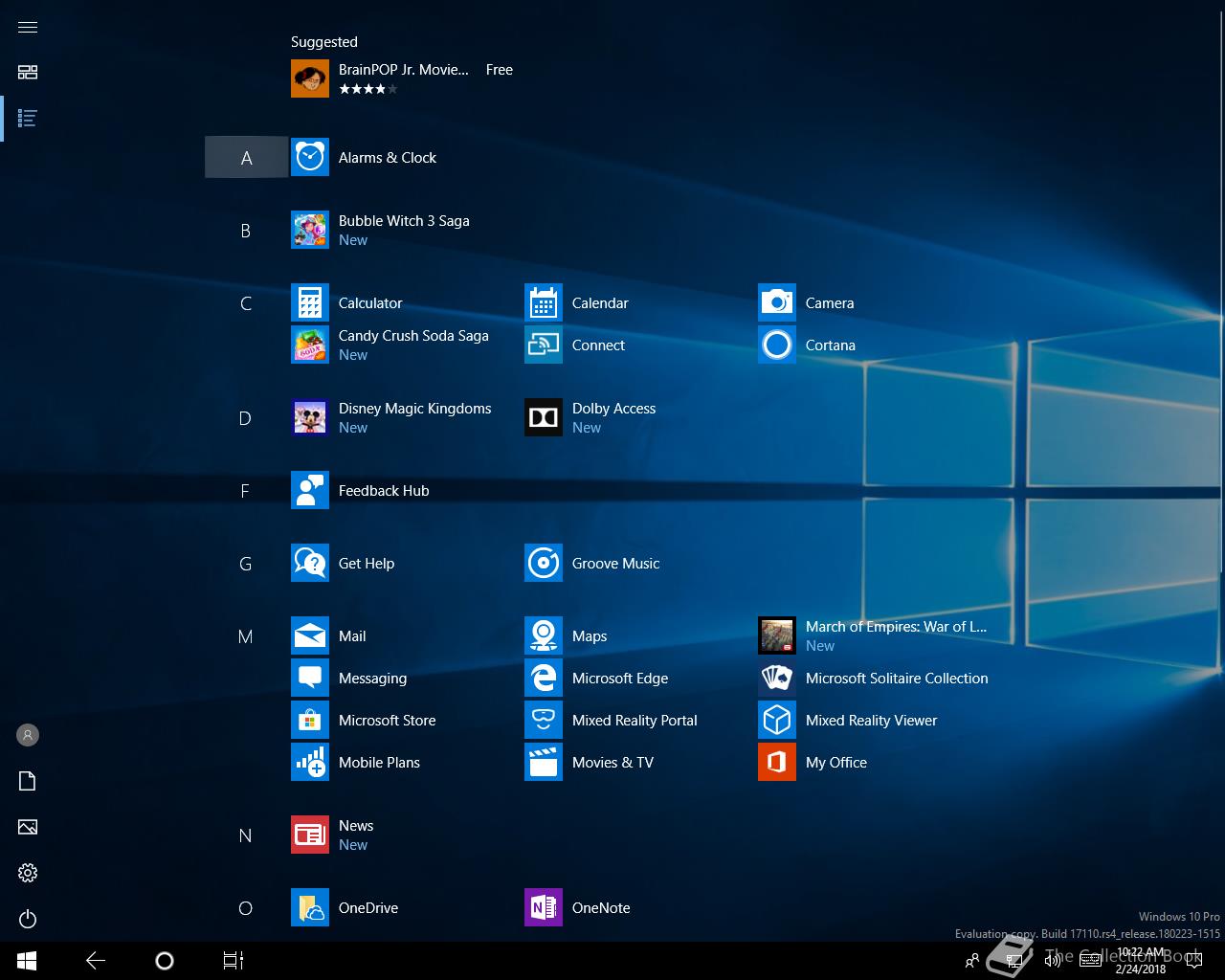The height and width of the screenshot is (980, 1225).
Task: Click the letter A section header
Action: (246, 158)
